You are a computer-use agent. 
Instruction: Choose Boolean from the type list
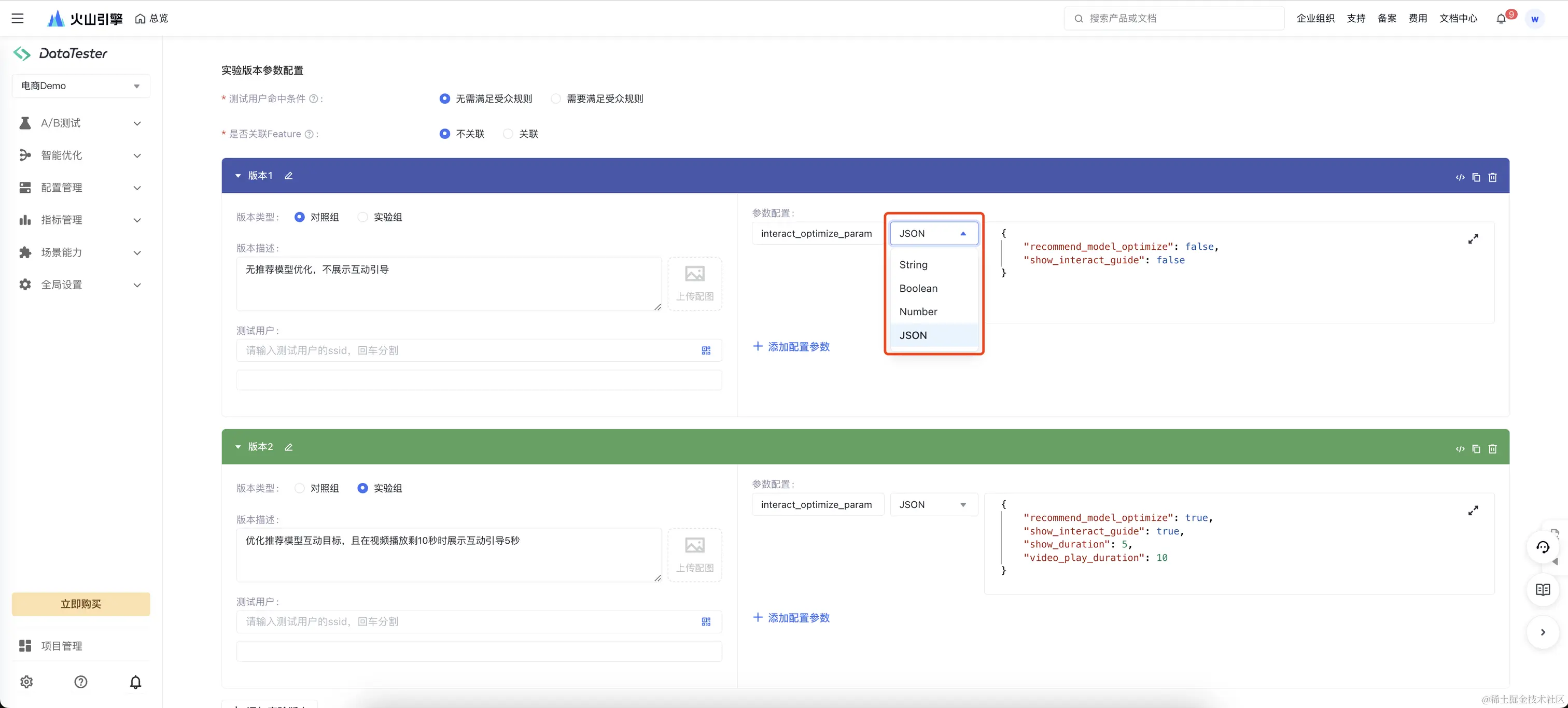918,288
